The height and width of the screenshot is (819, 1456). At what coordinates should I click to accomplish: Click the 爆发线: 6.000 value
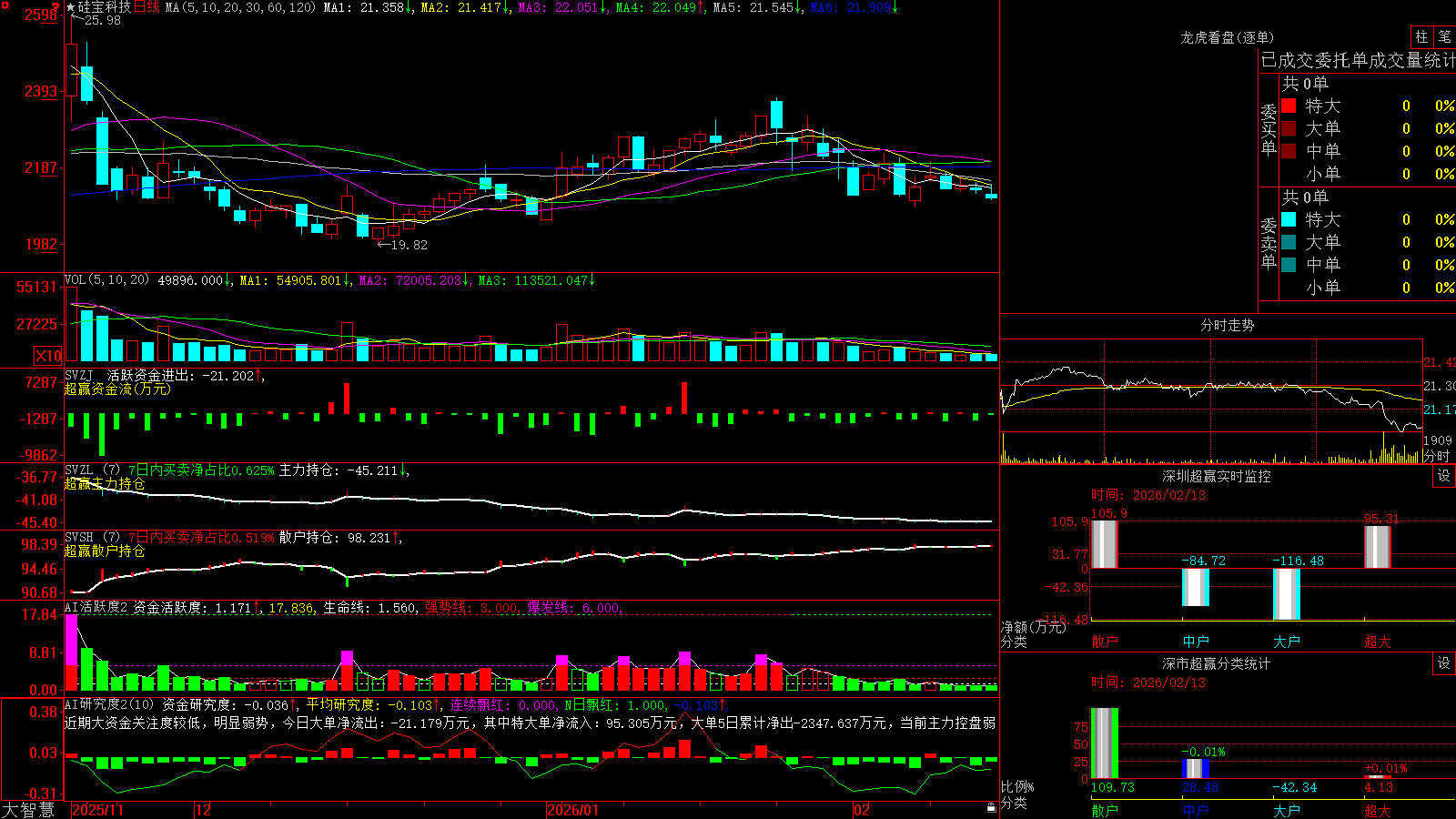tap(574, 608)
